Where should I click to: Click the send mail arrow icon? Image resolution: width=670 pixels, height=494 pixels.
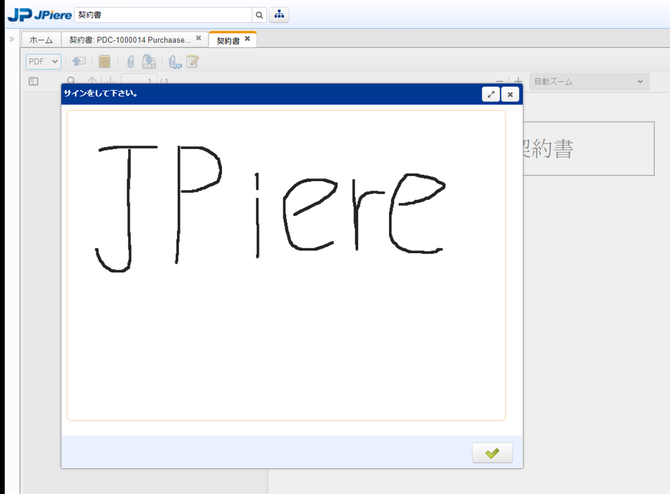pos(79,62)
